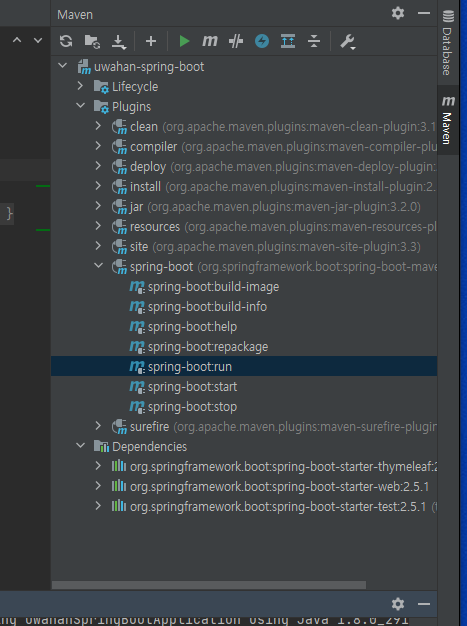This screenshot has width=467, height=626.
Task: Collapse the spring-boot plugin
Action: pyautogui.click(x=99, y=266)
